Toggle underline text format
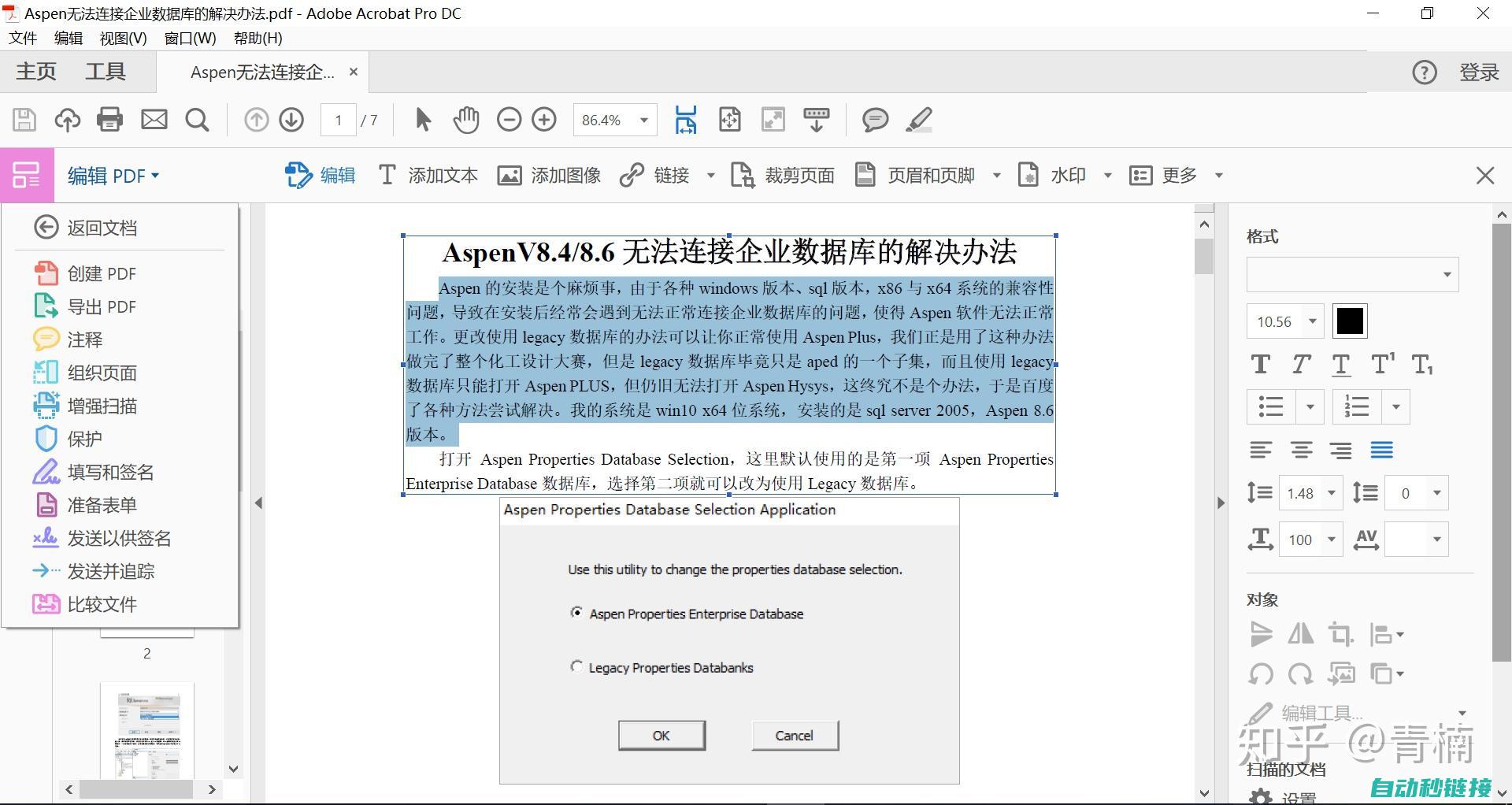Screen dimensions: 1512x805 coord(1341,364)
